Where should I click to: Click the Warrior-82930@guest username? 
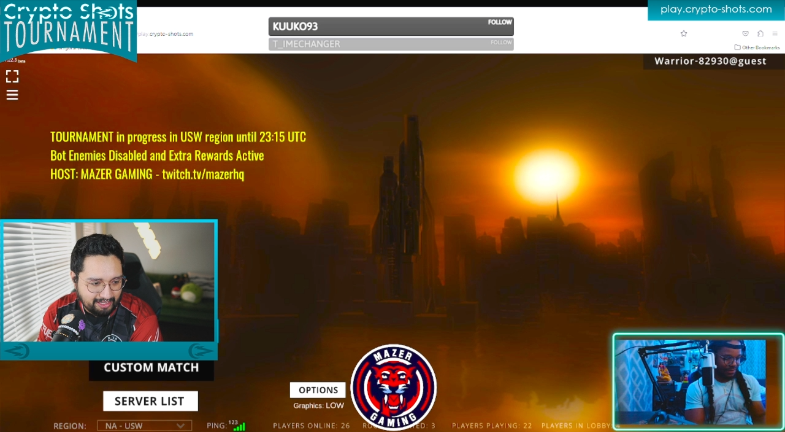(x=710, y=61)
